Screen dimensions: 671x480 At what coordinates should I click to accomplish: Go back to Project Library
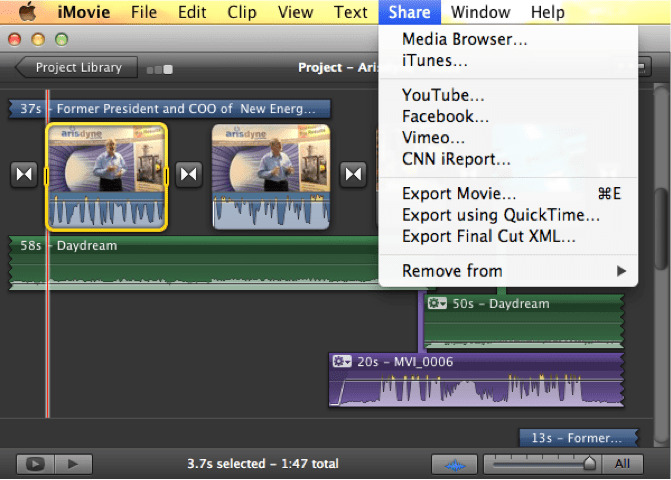[76, 68]
